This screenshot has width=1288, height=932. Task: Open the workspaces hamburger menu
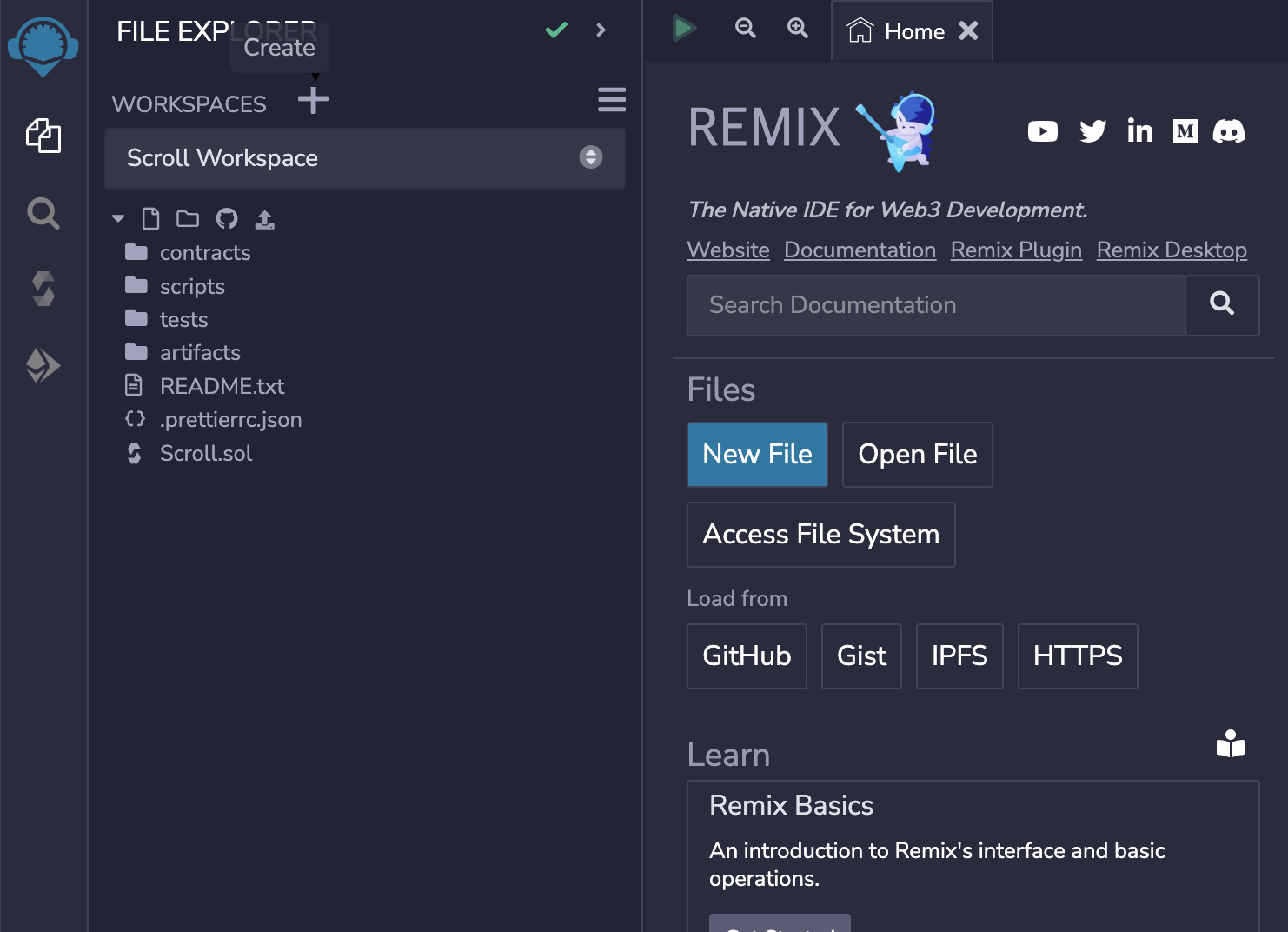tap(612, 100)
